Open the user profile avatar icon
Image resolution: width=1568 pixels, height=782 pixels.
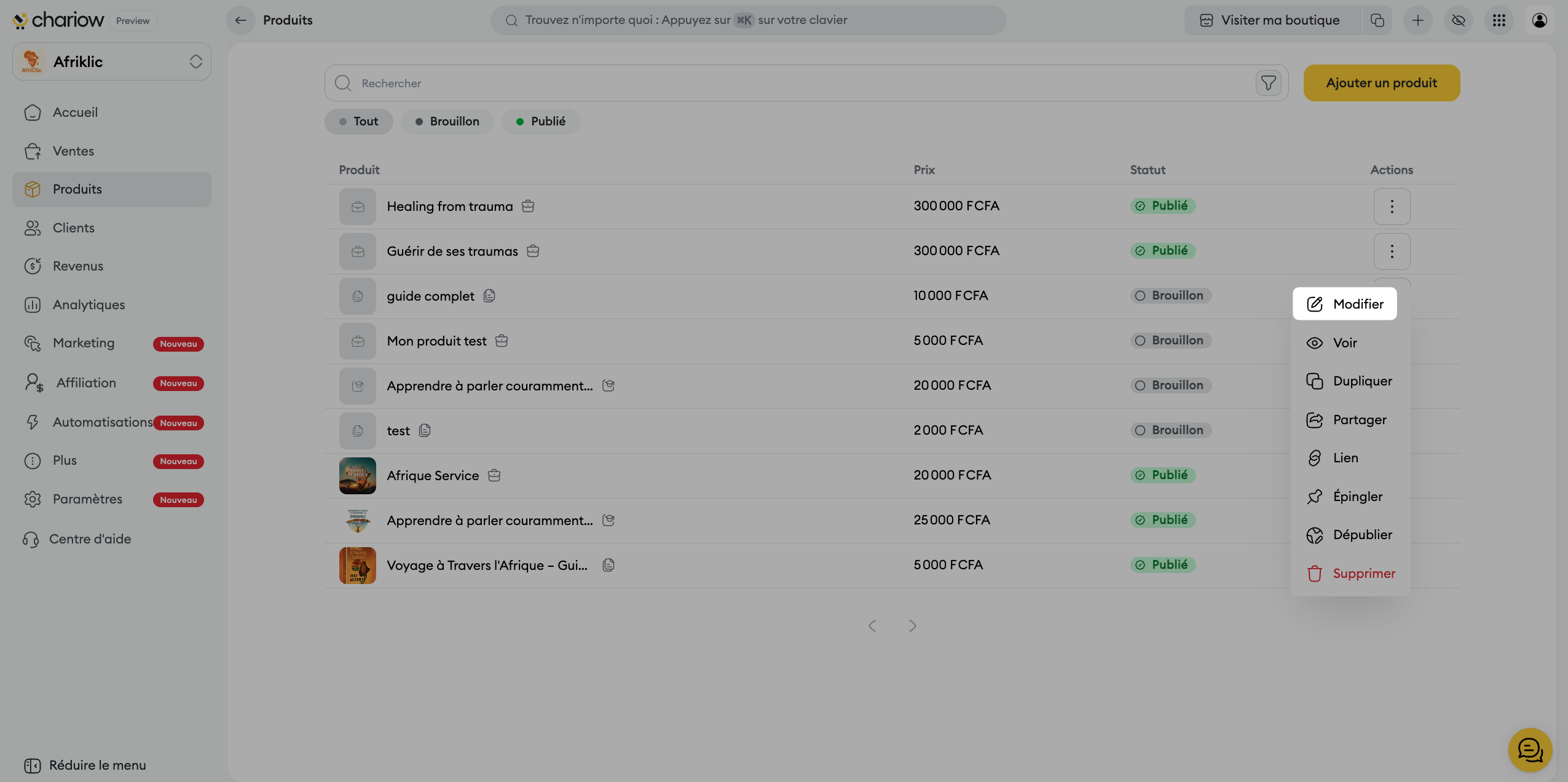click(x=1539, y=20)
